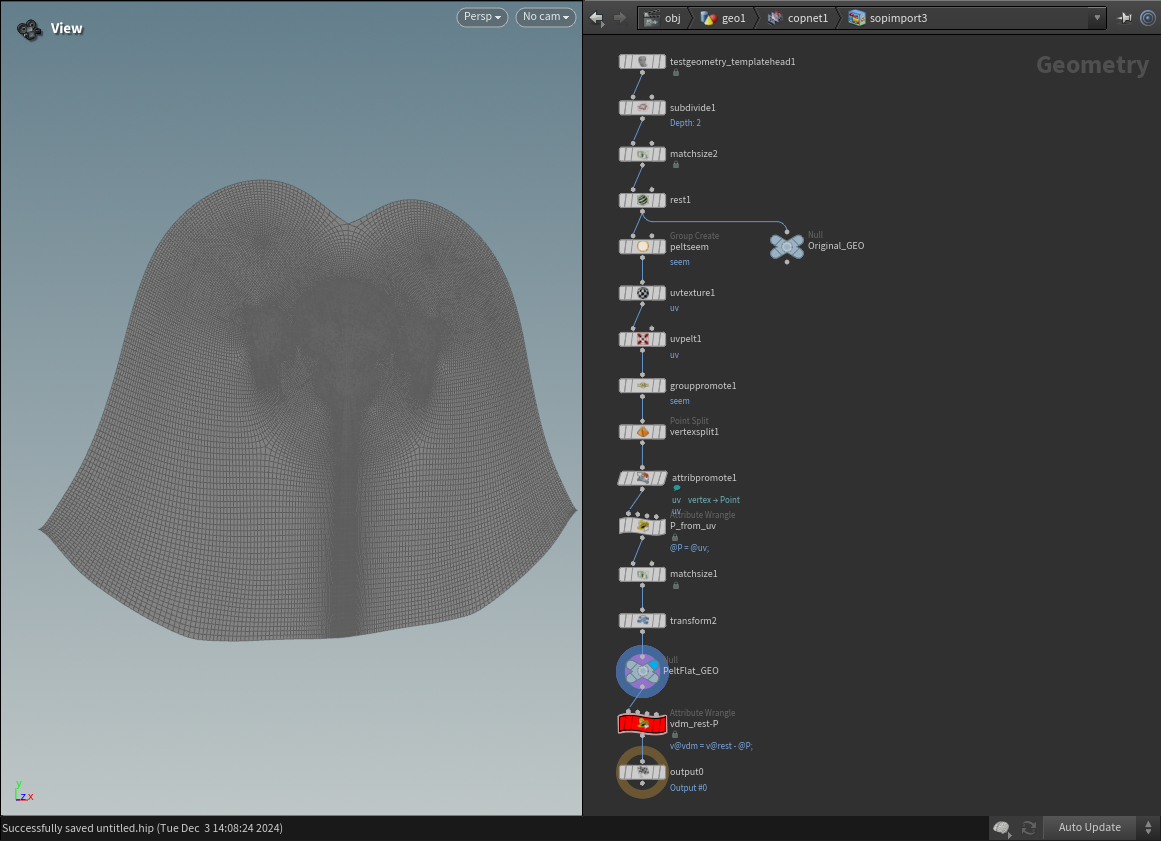This screenshot has height=841, width=1161.
Task: Click the force update refresh icon
Action: (1028, 827)
